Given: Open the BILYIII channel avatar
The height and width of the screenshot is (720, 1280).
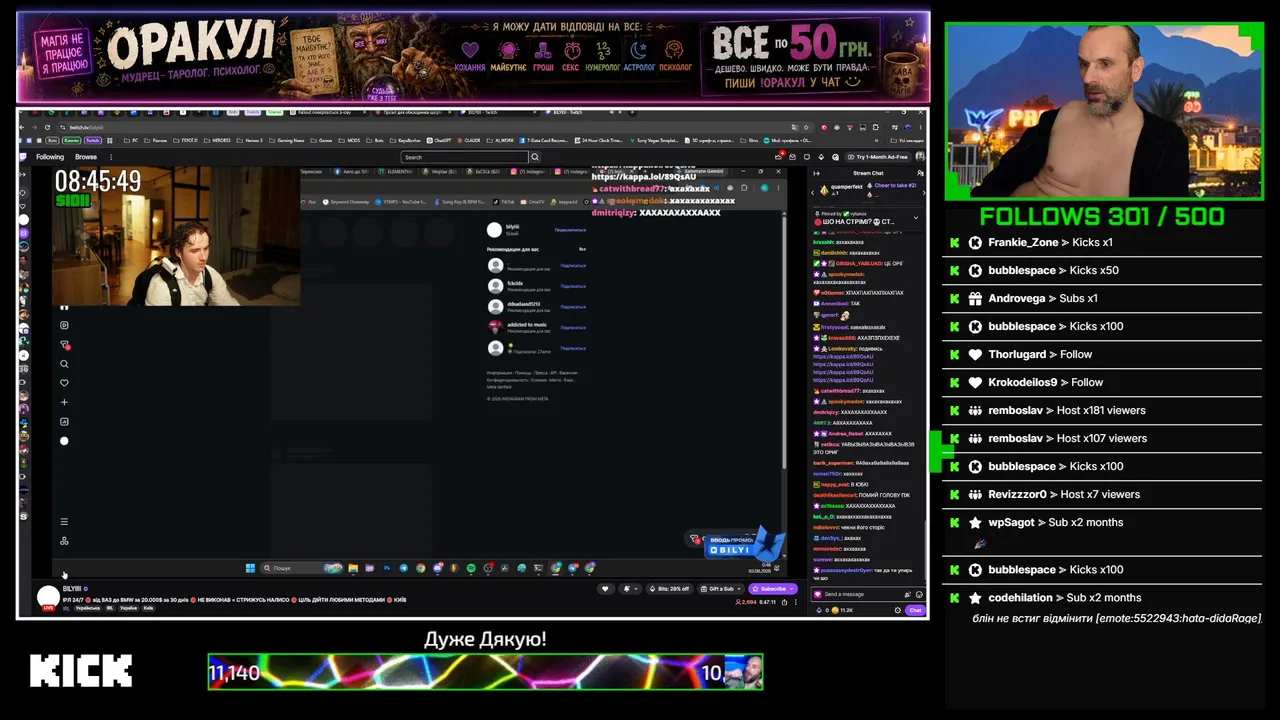Looking at the screenshot, I should pyautogui.click(x=48, y=598).
